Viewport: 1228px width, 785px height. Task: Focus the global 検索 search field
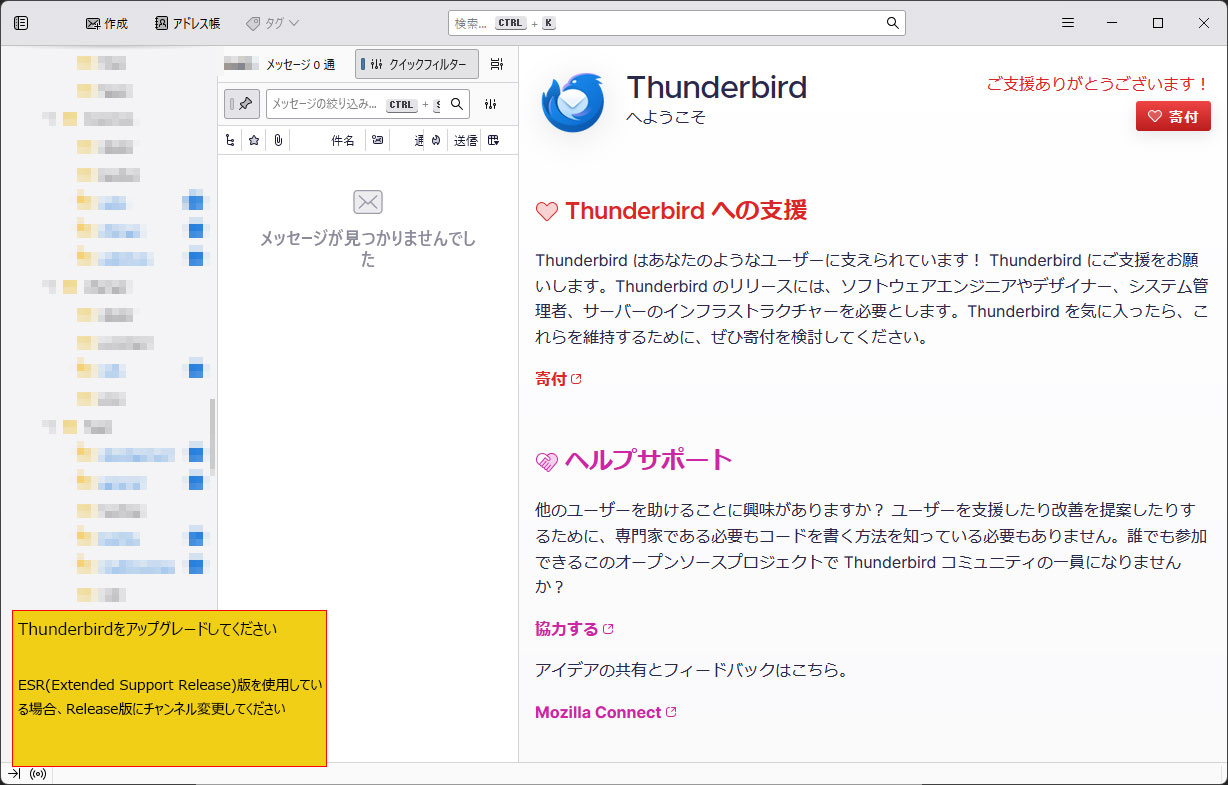[676, 23]
